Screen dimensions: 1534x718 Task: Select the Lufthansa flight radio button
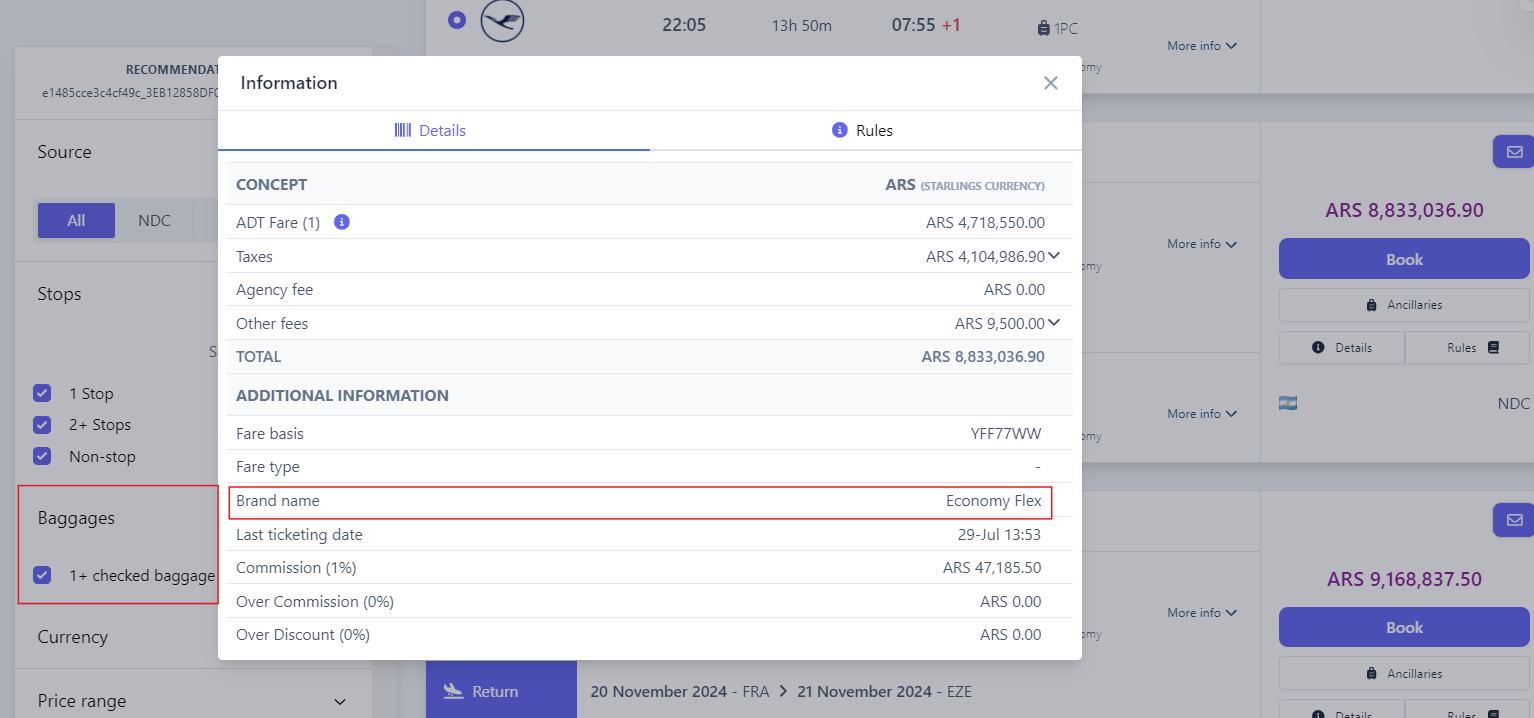pos(457,20)
